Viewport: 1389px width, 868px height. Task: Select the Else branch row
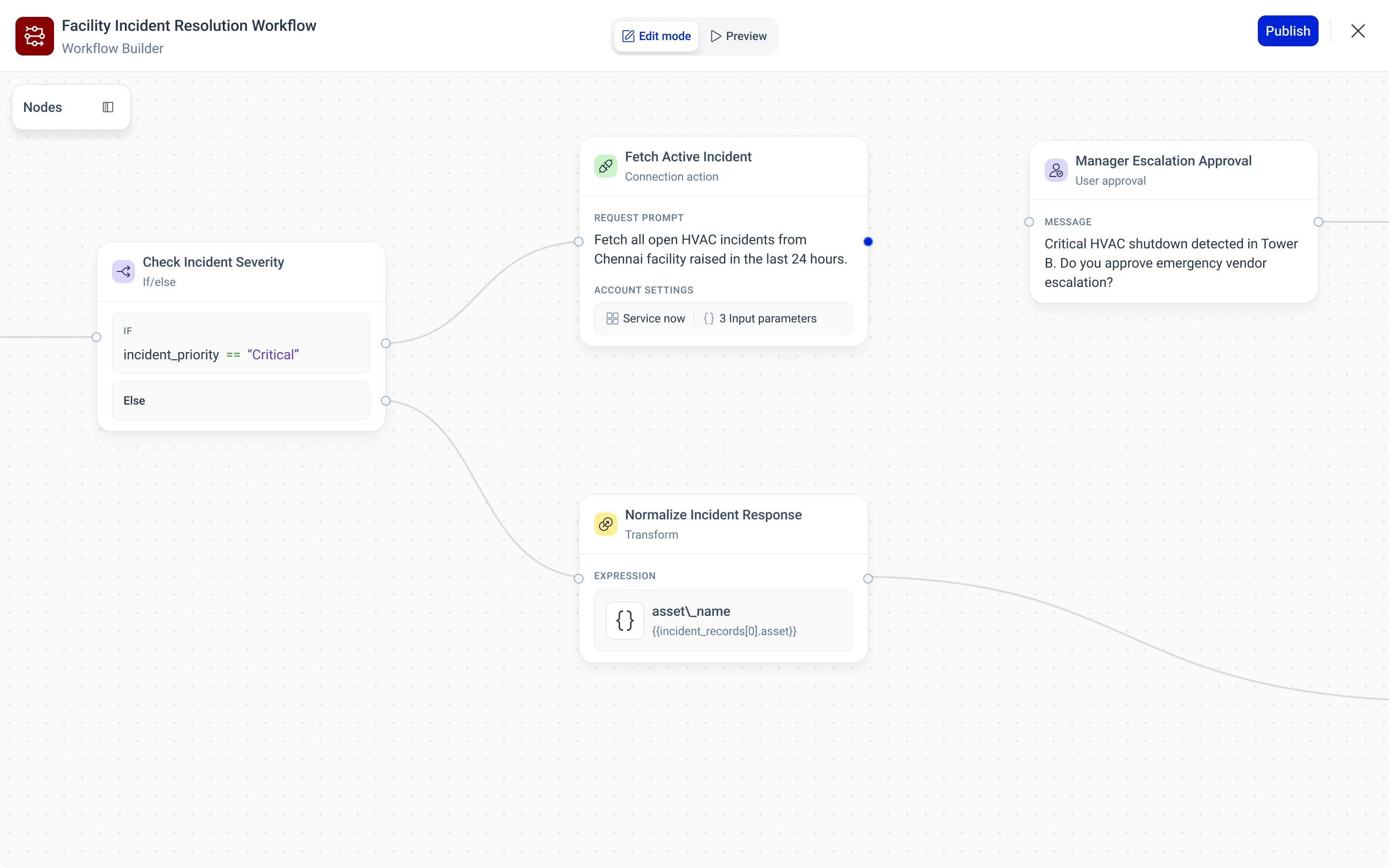point(241,401)
